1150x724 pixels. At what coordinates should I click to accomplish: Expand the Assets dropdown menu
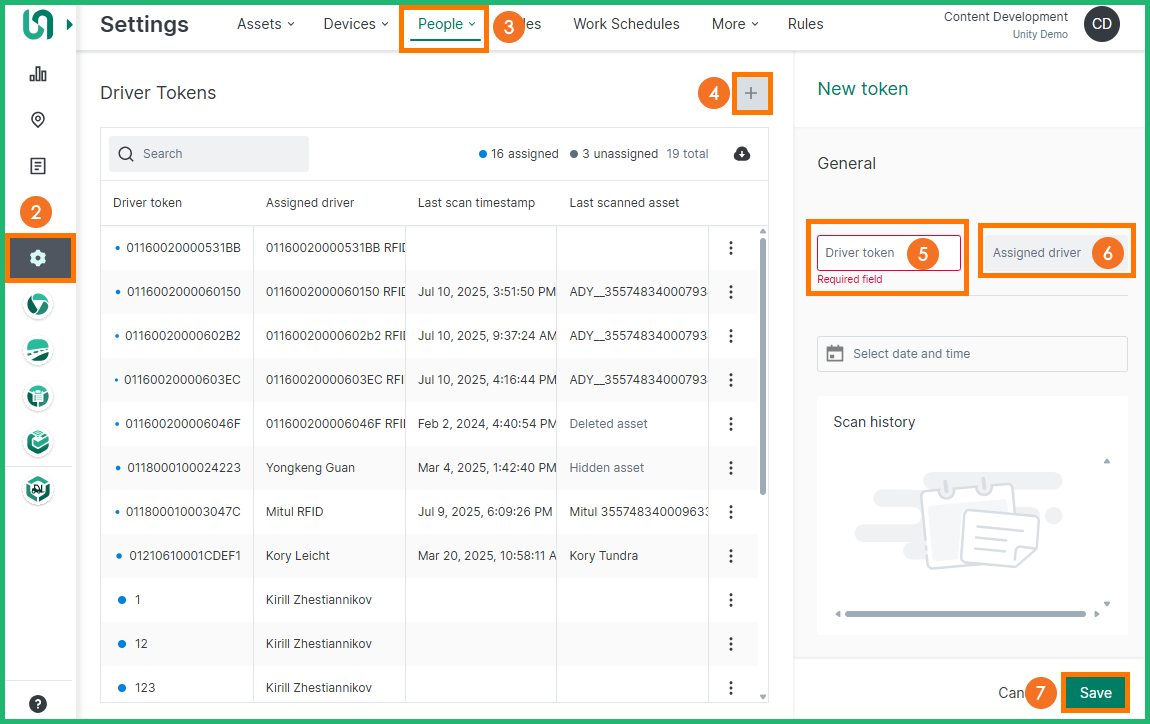(x=265, y=24)
